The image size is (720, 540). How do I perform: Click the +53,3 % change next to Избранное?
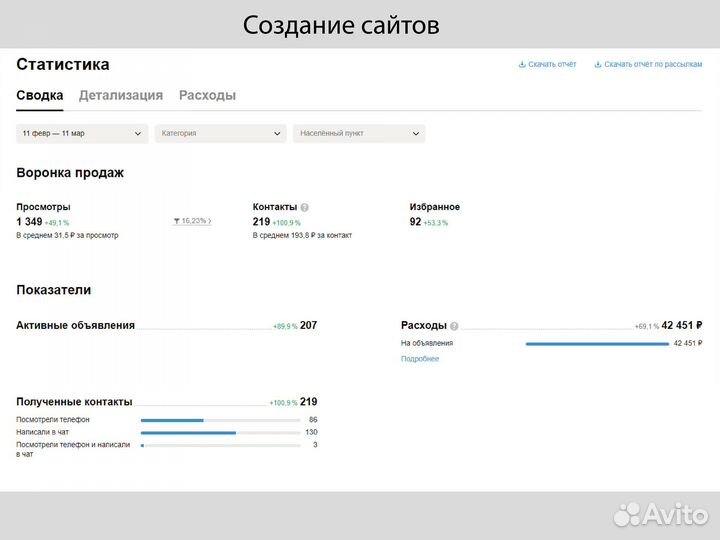coord(435,223)
